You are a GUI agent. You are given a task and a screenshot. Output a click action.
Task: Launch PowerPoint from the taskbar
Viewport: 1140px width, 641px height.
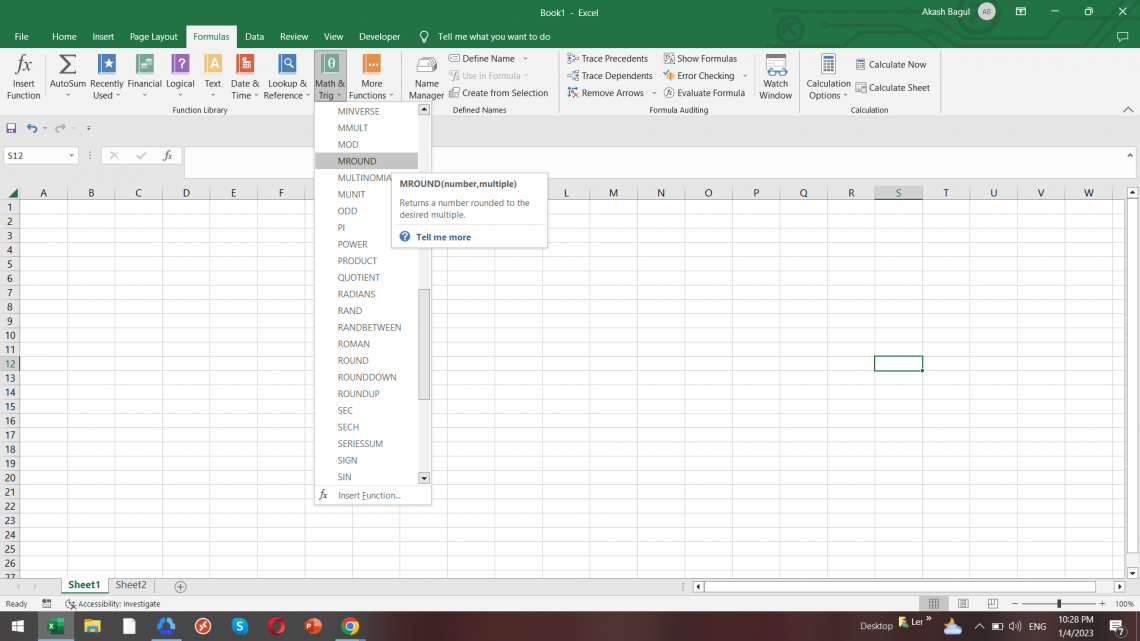(x=313, y=626)
